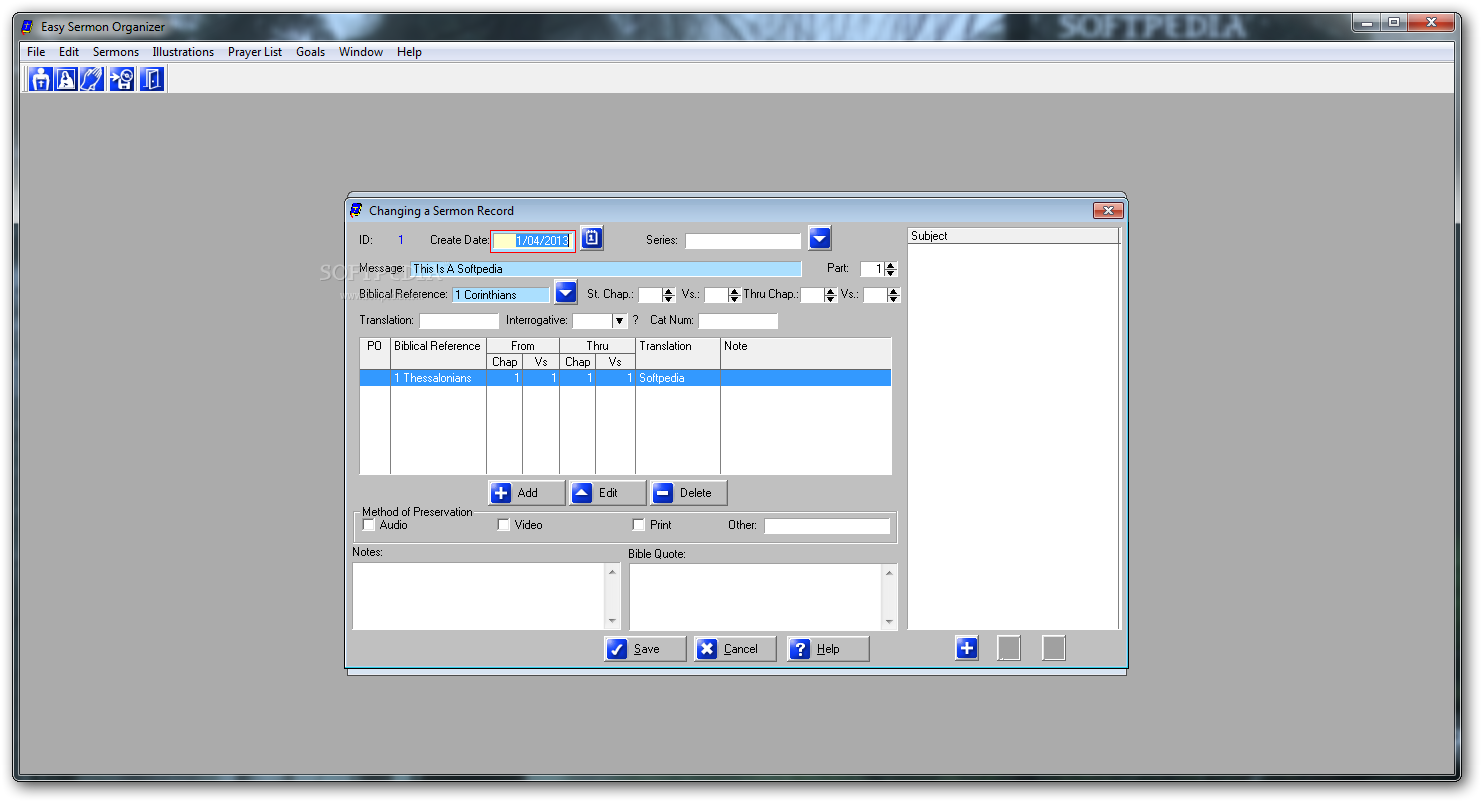
Task: Click the backup to disk toolbar icon
Action: pyautogui.click(x=122, y=79)
